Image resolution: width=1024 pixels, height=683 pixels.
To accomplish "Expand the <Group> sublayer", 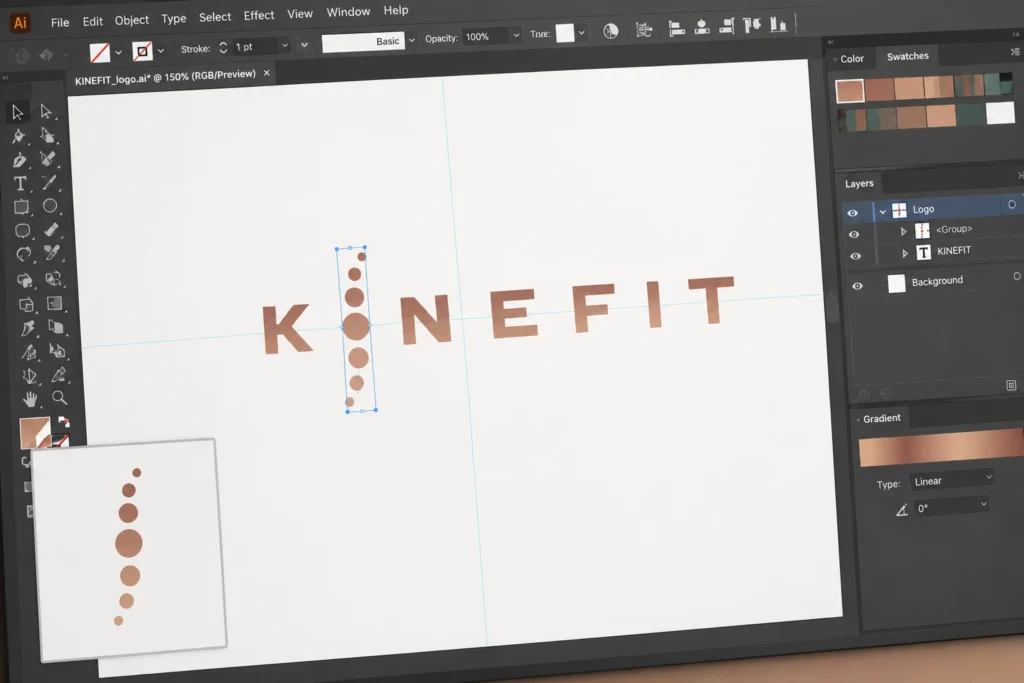I will coord(903,231).
